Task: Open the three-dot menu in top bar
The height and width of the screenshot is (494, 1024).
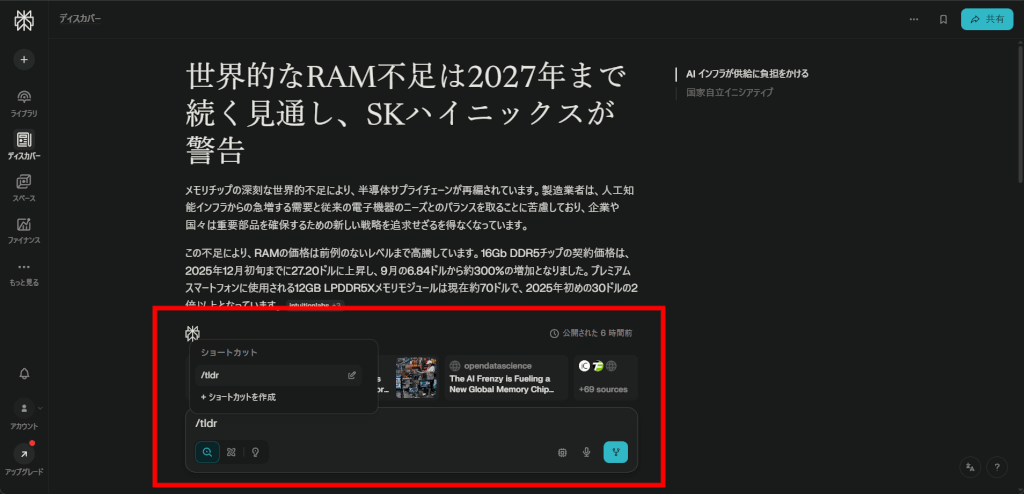Action: click(x=913, y=19)
